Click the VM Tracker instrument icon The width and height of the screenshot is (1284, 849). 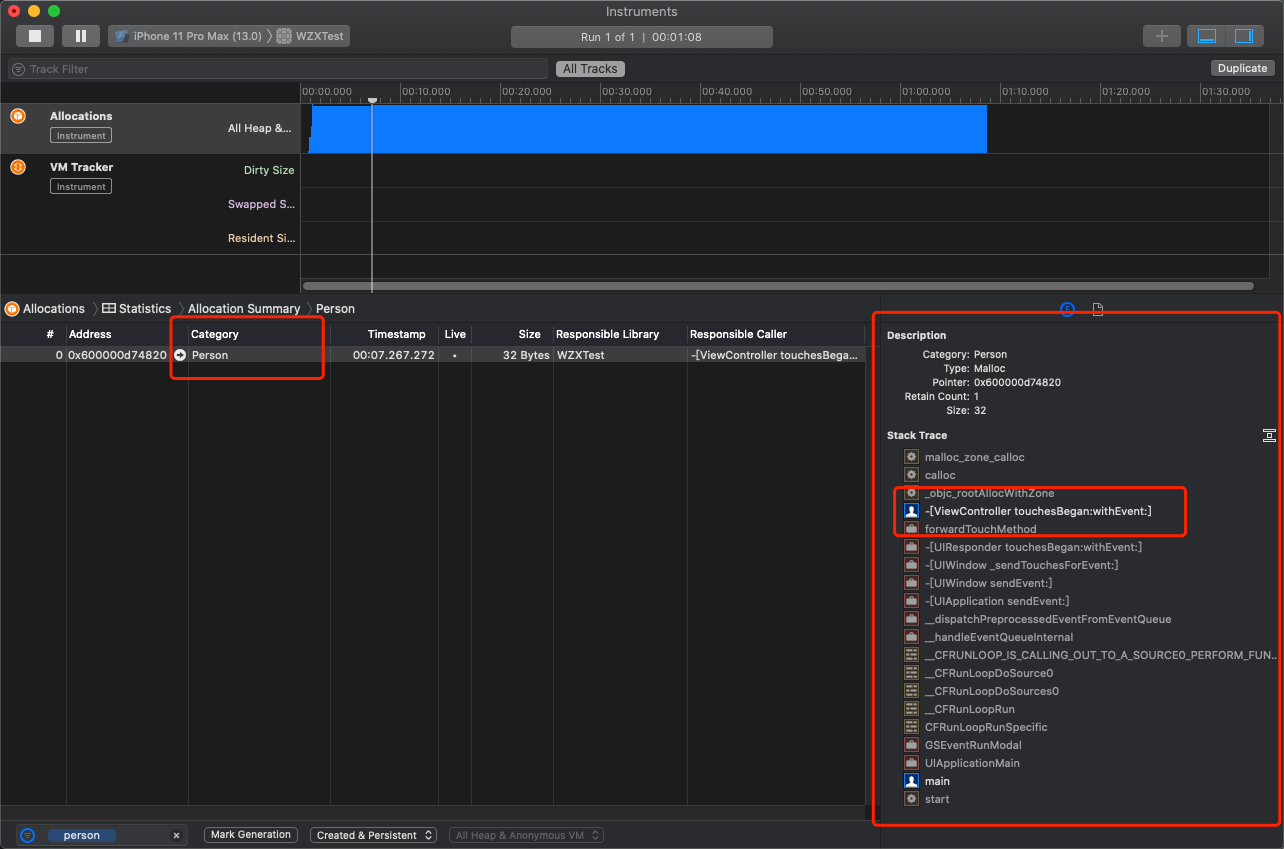click(x=18, y=167)
